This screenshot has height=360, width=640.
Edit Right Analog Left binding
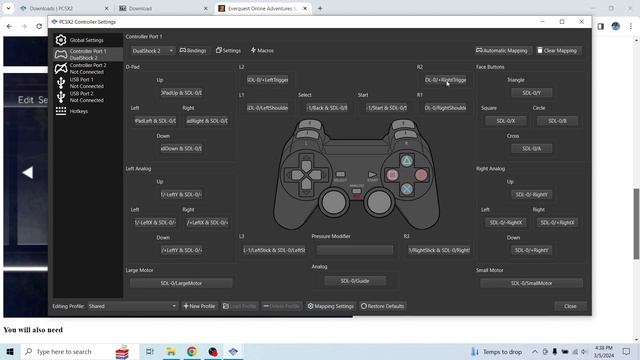pyautogui.click(x=506, y=222)
